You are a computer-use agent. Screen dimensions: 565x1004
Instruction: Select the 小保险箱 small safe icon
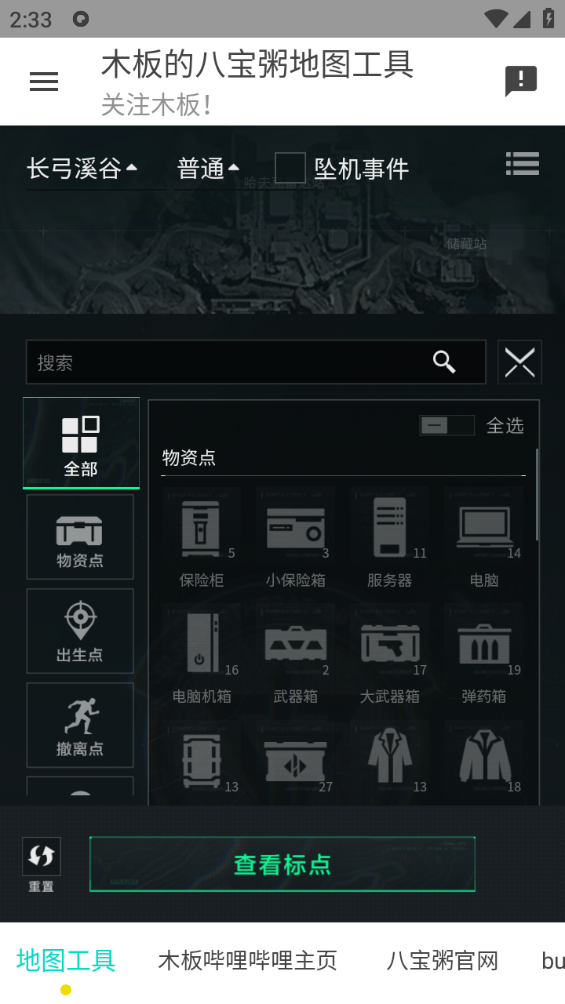pos(295,529)
